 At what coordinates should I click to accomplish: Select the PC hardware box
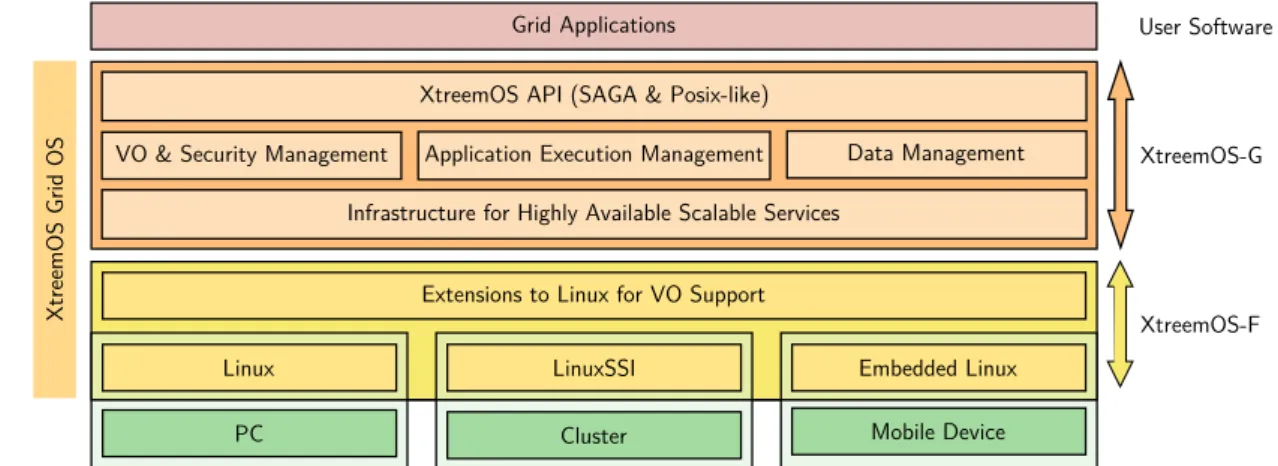coord(249,434)
